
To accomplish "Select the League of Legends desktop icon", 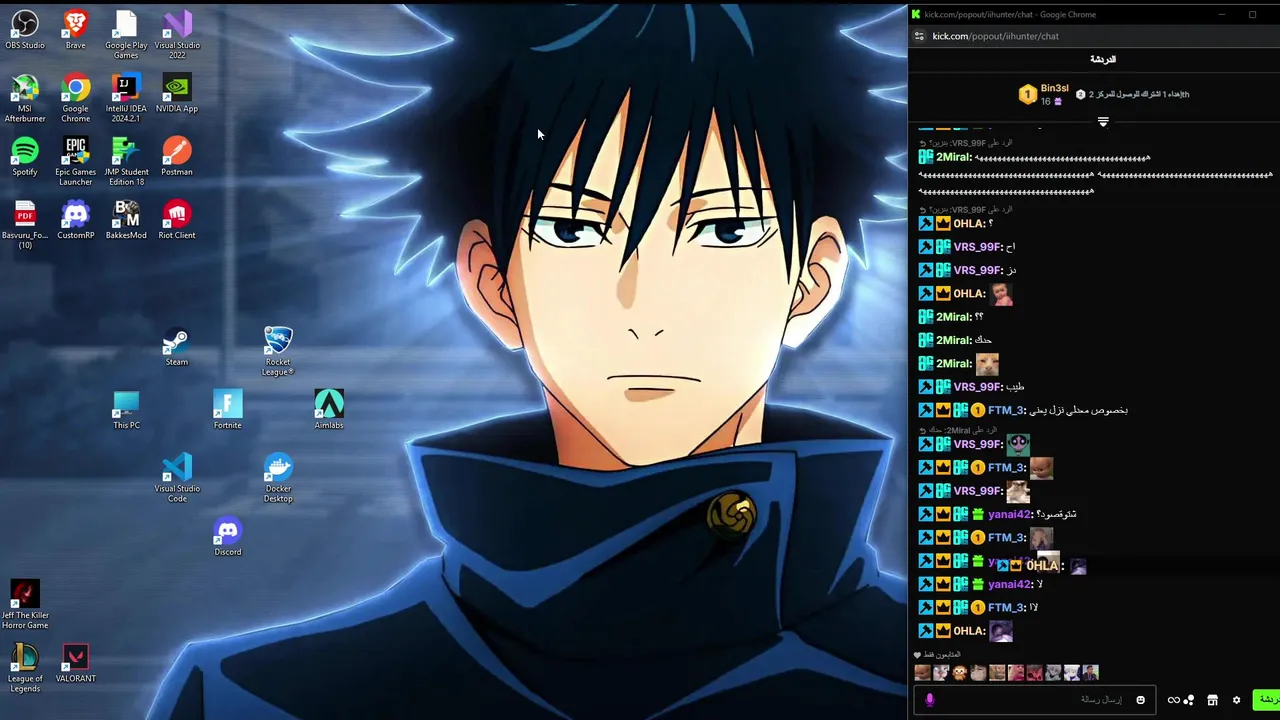I will 25,667.
